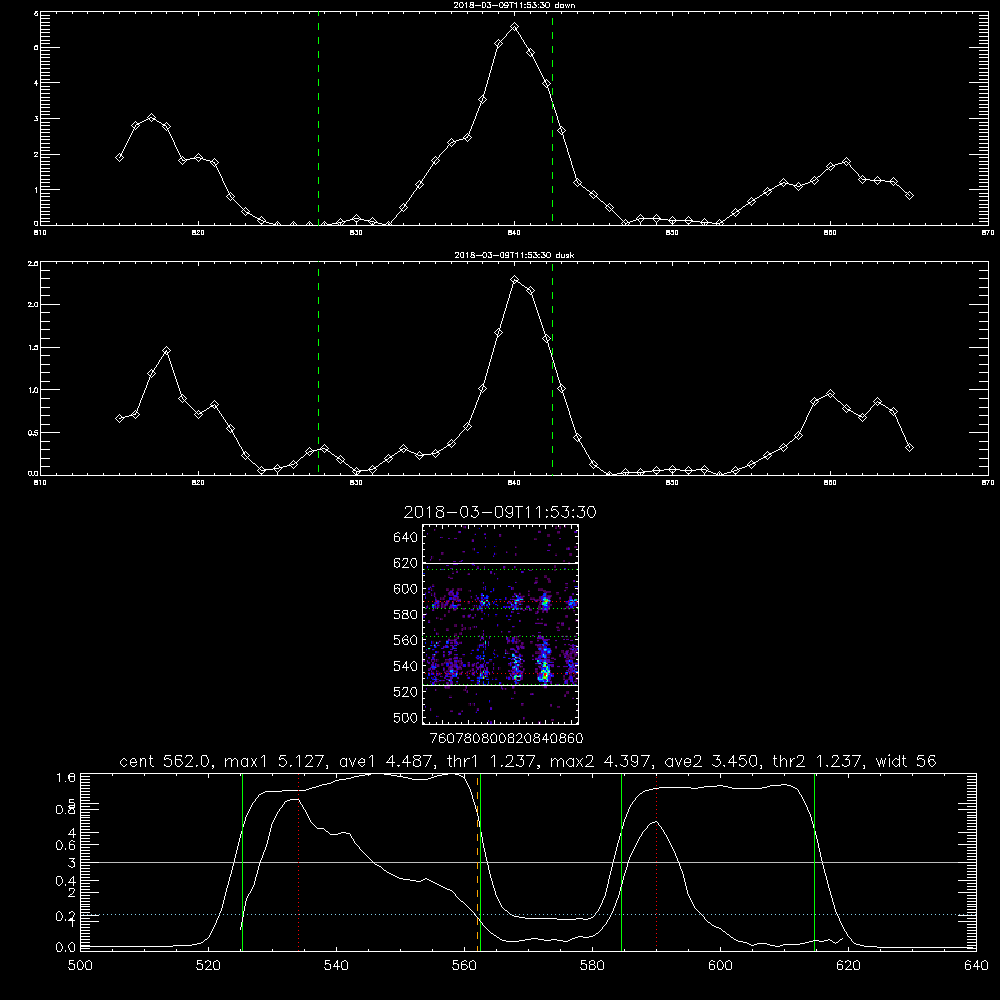This screenshot has height=1000, width=1000.
Task: Click left green dashed line in dawn plot
Action: 318,121
